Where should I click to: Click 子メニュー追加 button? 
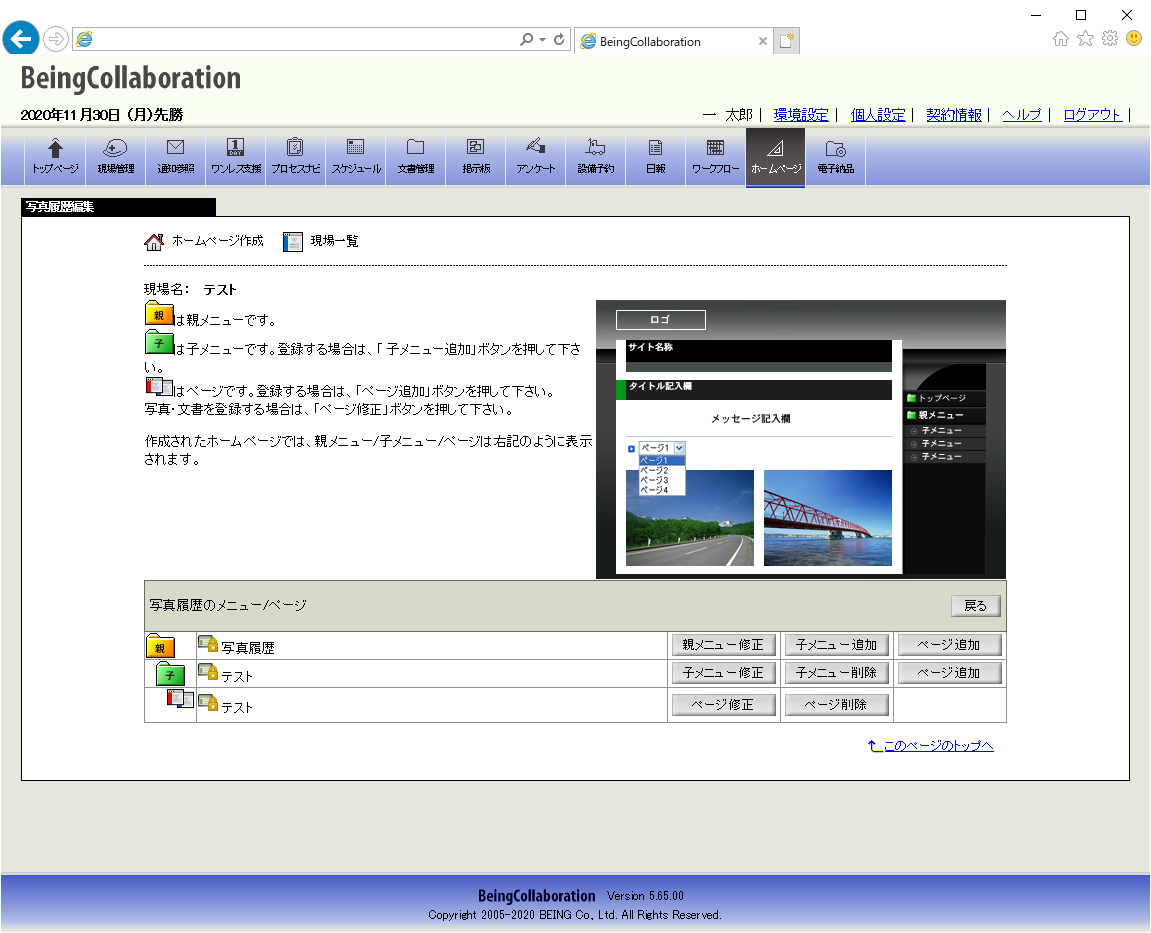tap(836, 645)
